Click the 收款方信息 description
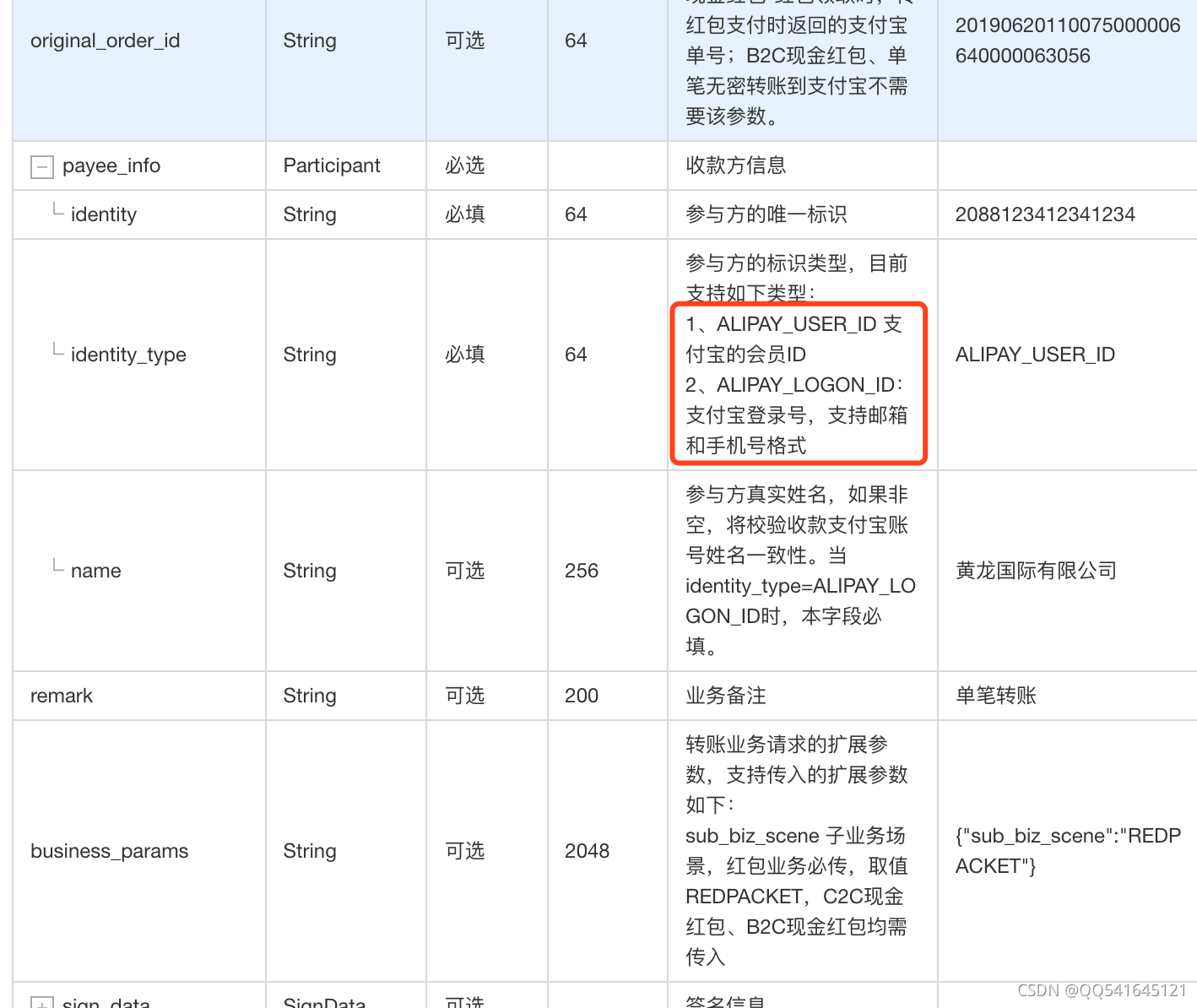The width and height of the screenshot is (1197, 1008). [736, 165]
